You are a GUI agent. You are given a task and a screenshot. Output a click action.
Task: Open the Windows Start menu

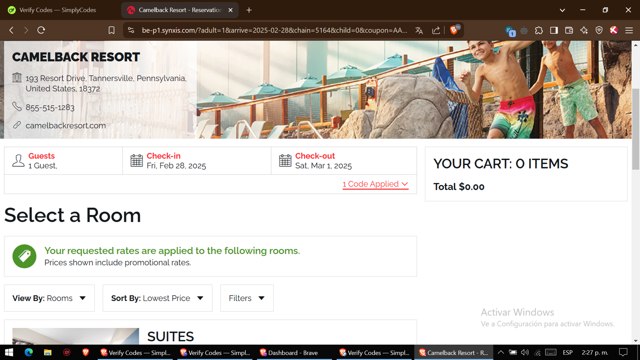(9, 353)
